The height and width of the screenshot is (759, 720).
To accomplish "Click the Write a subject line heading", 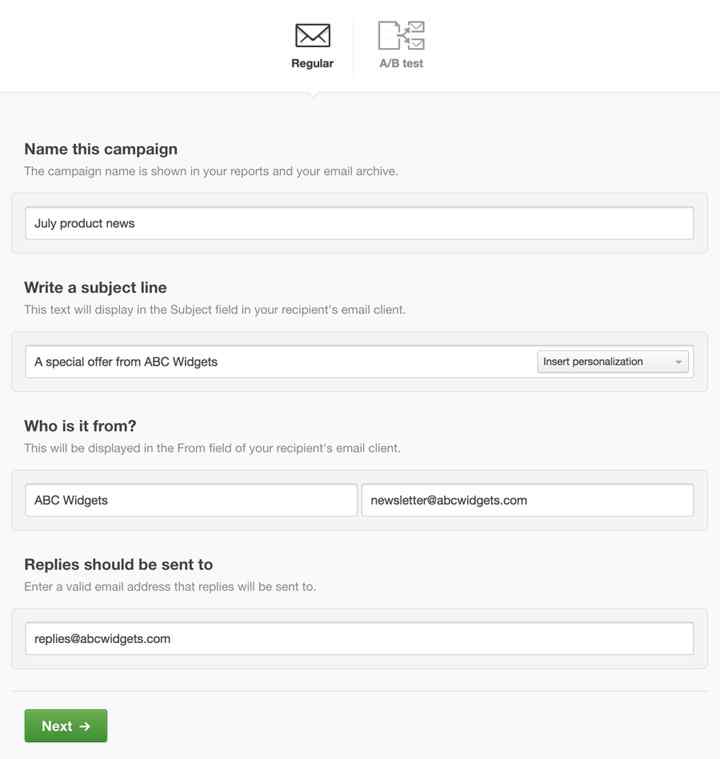I will pos(95,288).
